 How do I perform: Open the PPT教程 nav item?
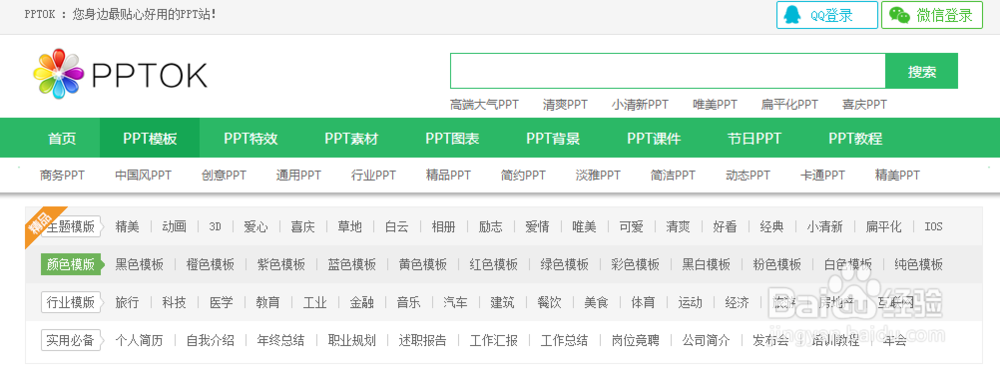point(855,138)
